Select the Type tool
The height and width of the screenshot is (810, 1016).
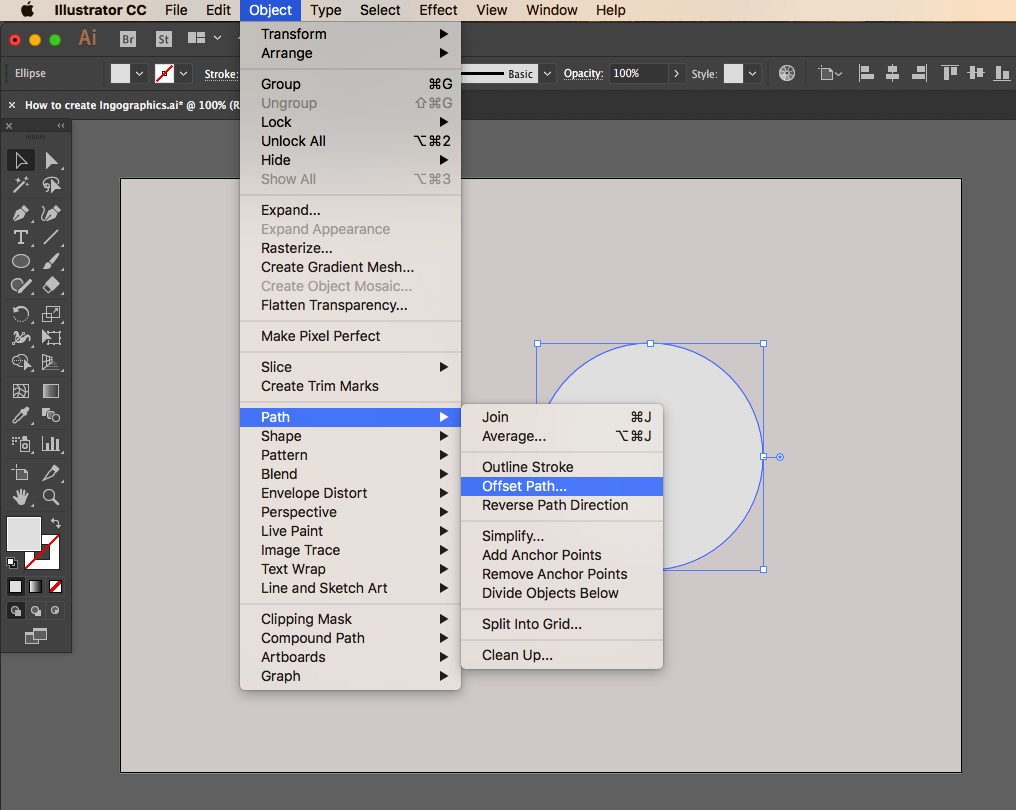(x=21, y=237)
